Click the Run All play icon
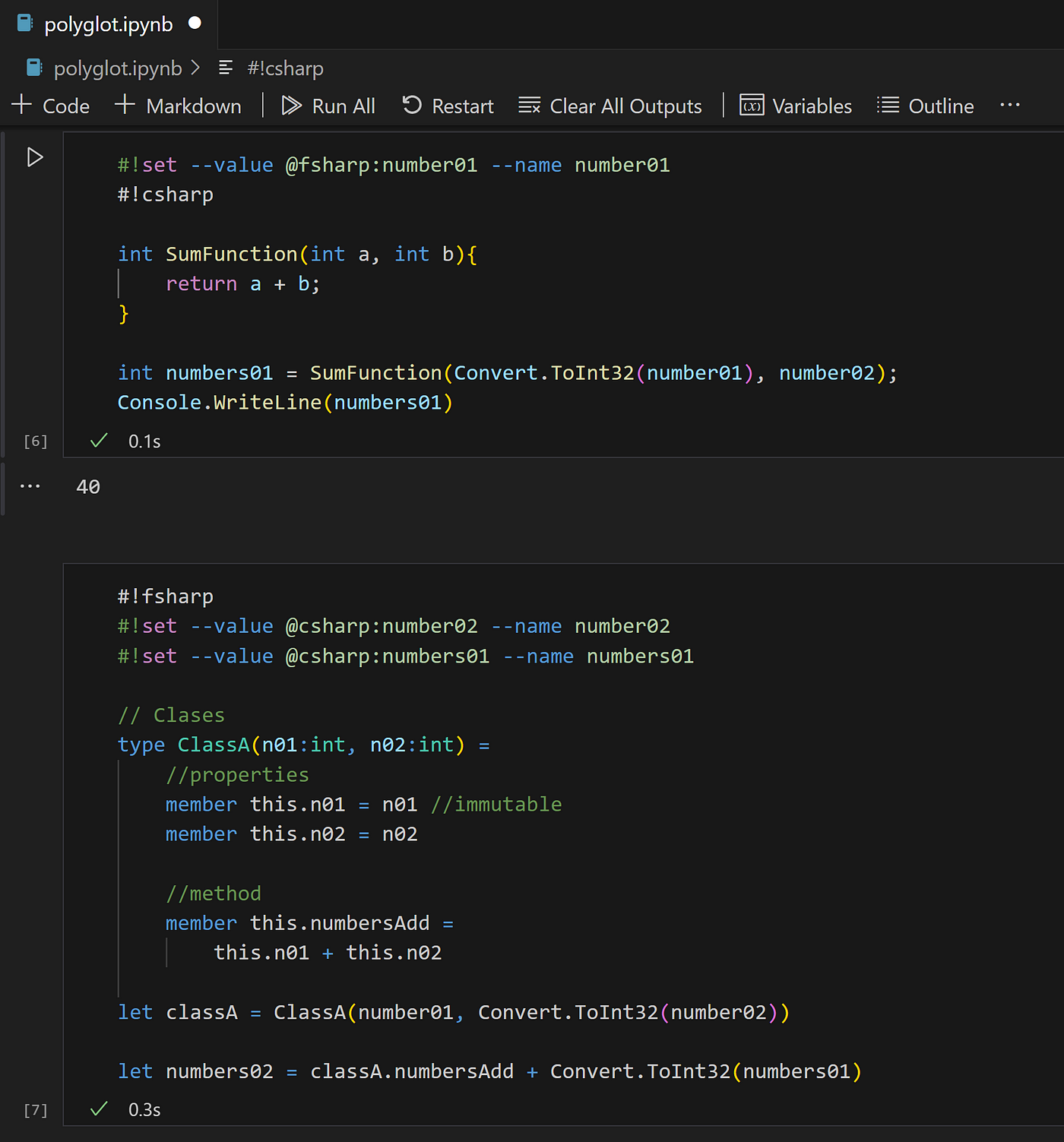The width and height of the screenshot is (1064, 1142). coord(291,106)
